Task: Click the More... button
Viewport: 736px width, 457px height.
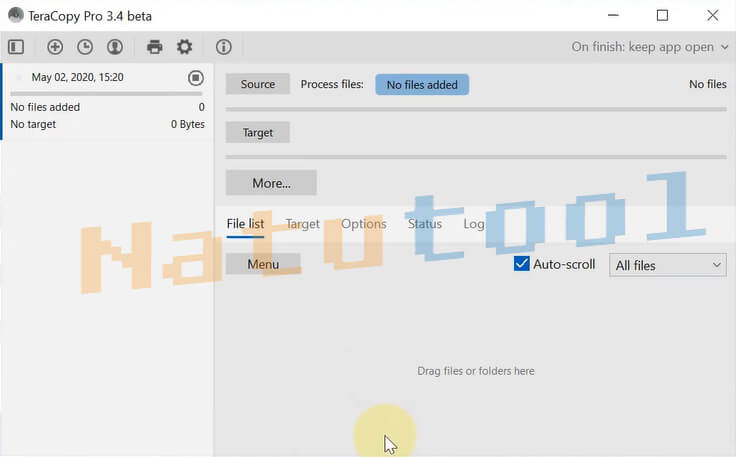Action: pos(271,183)
